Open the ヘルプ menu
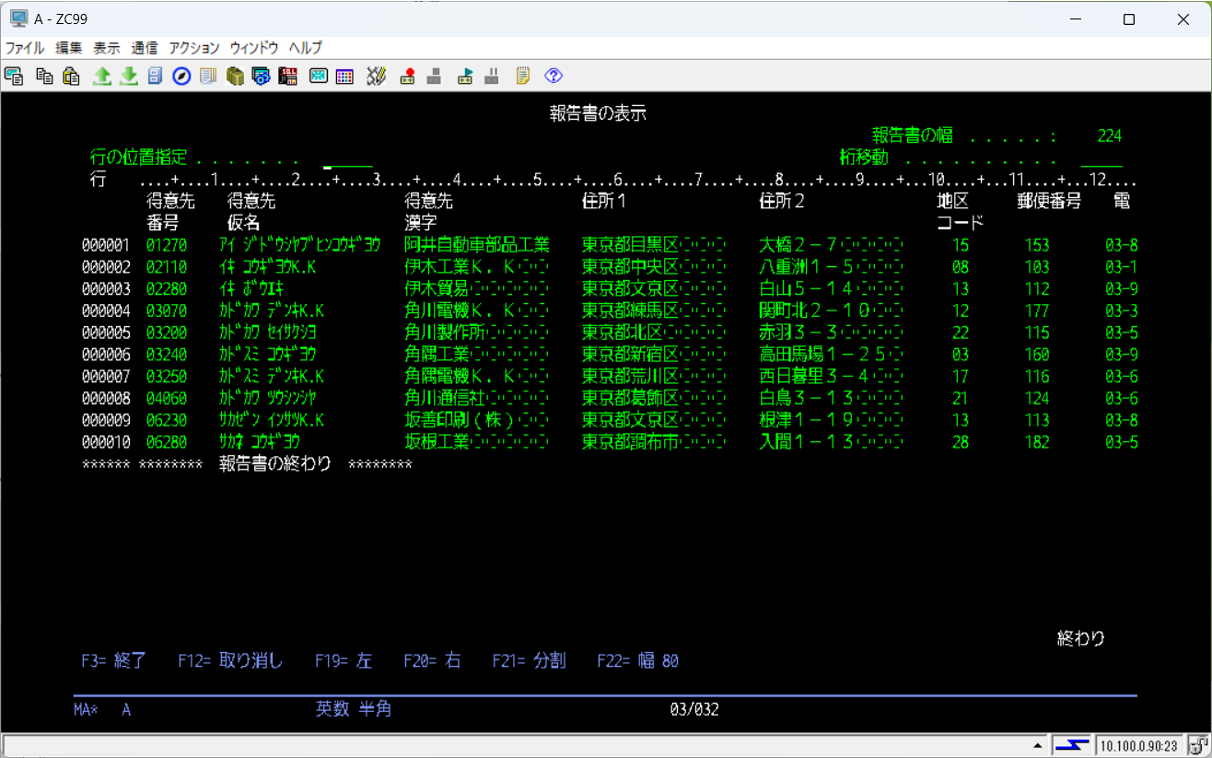Viewport: 1212px width, 758px height. tap(305, 47)
